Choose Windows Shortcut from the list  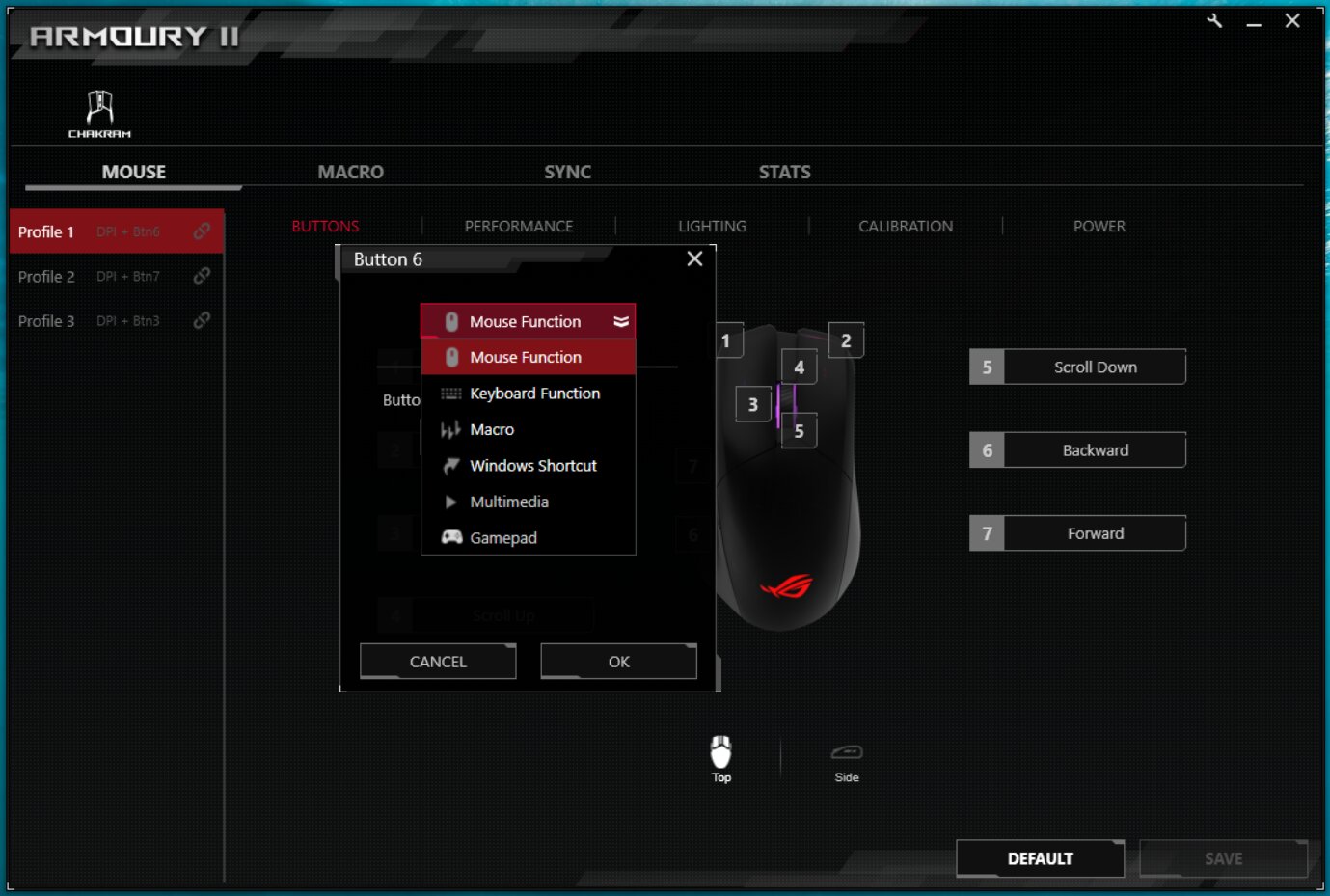528,466
